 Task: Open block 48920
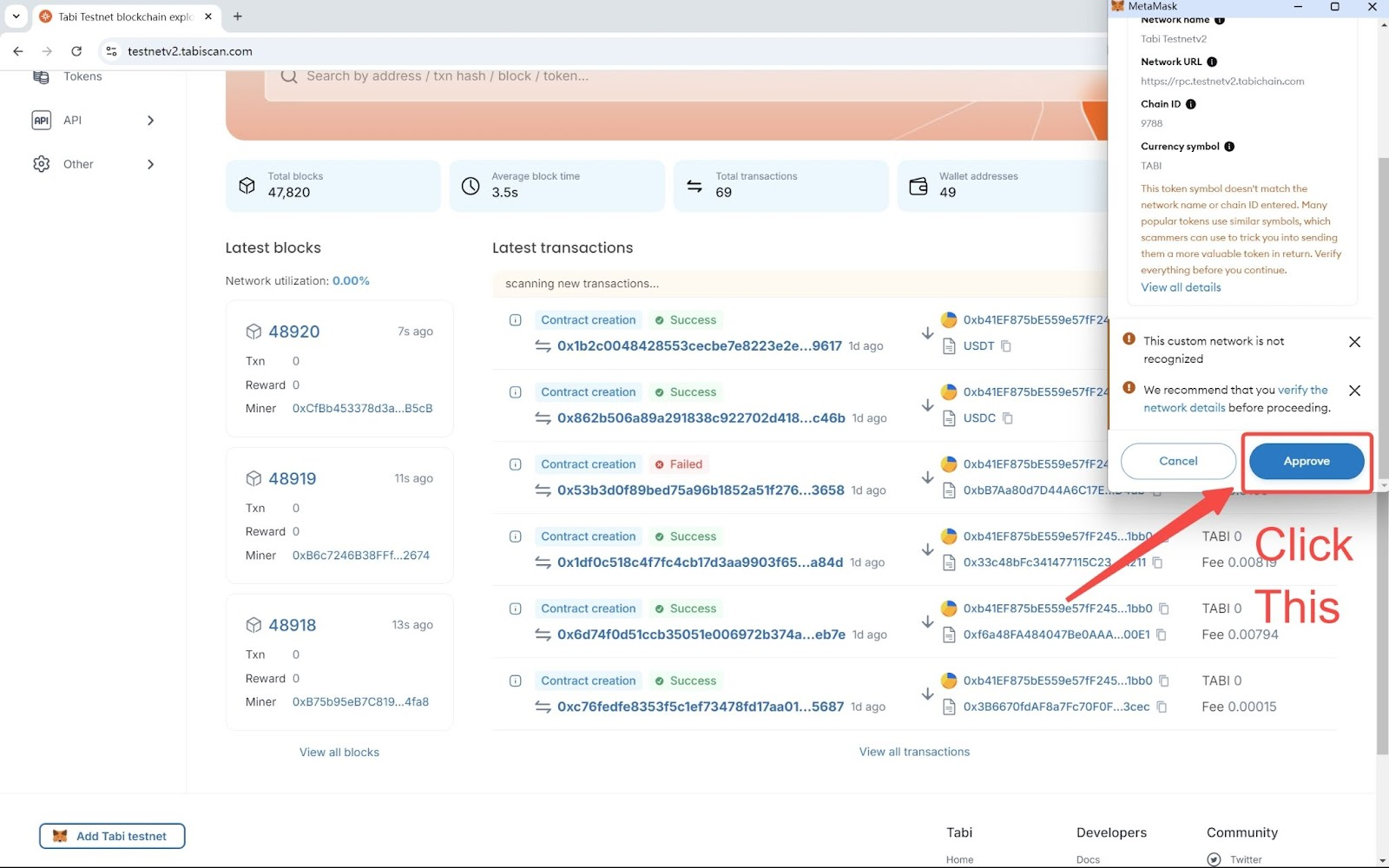[293, 332]
